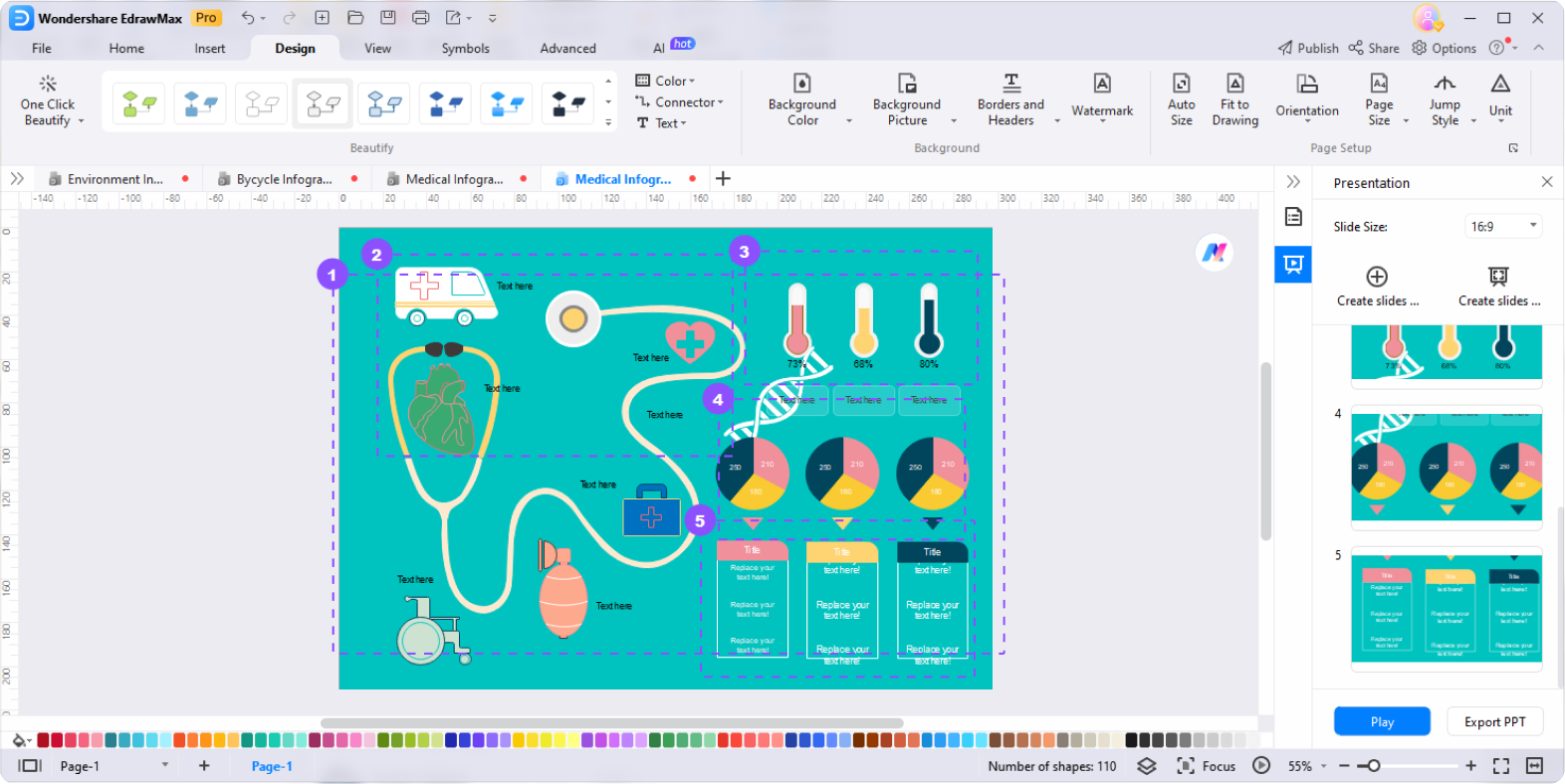The width and height of the screenshot is (1565, 784).
Task: Switch to Environment In... document tab
Action: click(x=115, y=179)
